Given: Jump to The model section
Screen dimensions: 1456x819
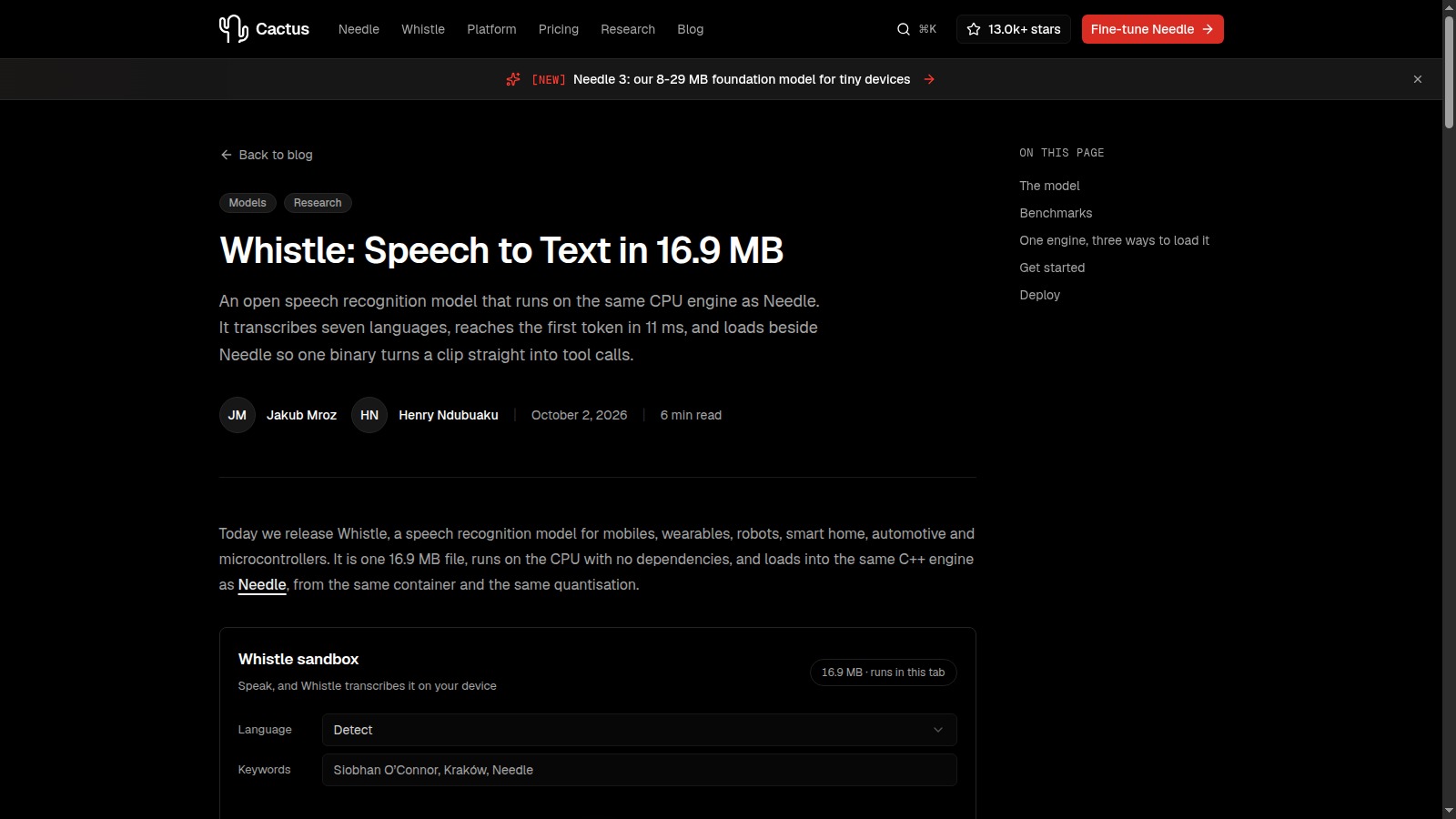Looking at the screenshot, I should click(x=1049, y=186).
